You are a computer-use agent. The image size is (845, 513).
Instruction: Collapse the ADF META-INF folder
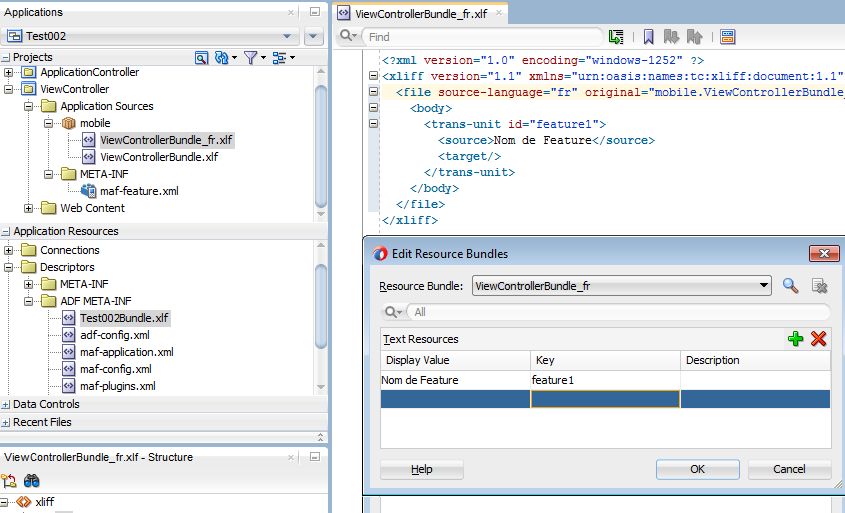point(29,301)
